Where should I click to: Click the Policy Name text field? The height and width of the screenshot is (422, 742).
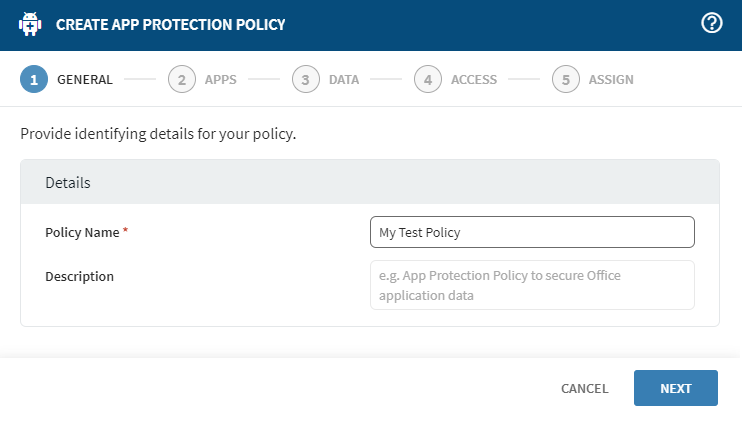(x=532, y=232)
